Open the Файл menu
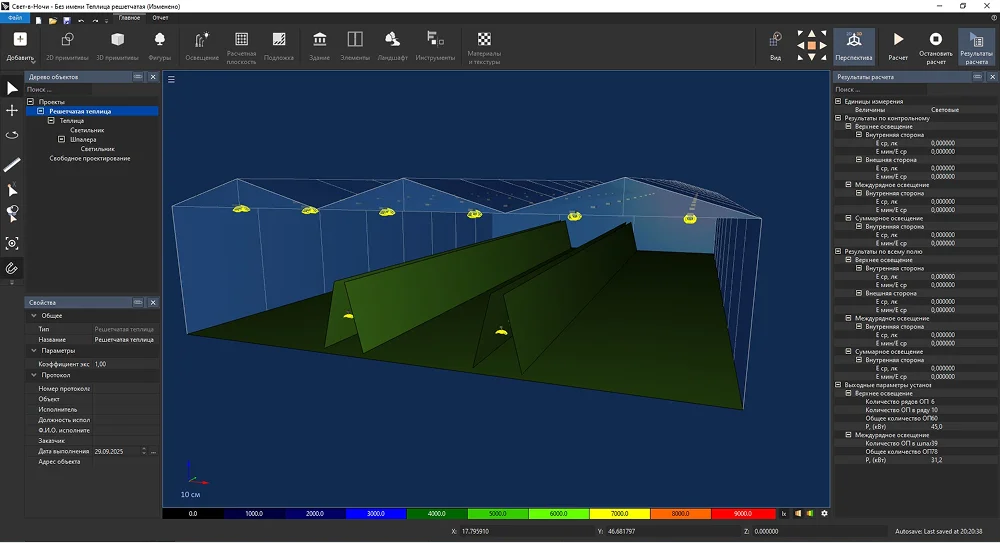 click(x=15, y=18)
